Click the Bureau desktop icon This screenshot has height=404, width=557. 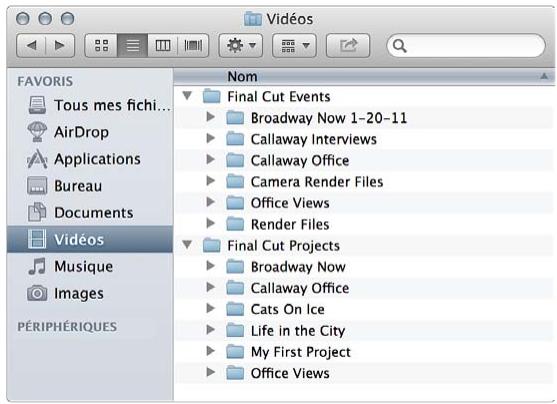(37, 185)
